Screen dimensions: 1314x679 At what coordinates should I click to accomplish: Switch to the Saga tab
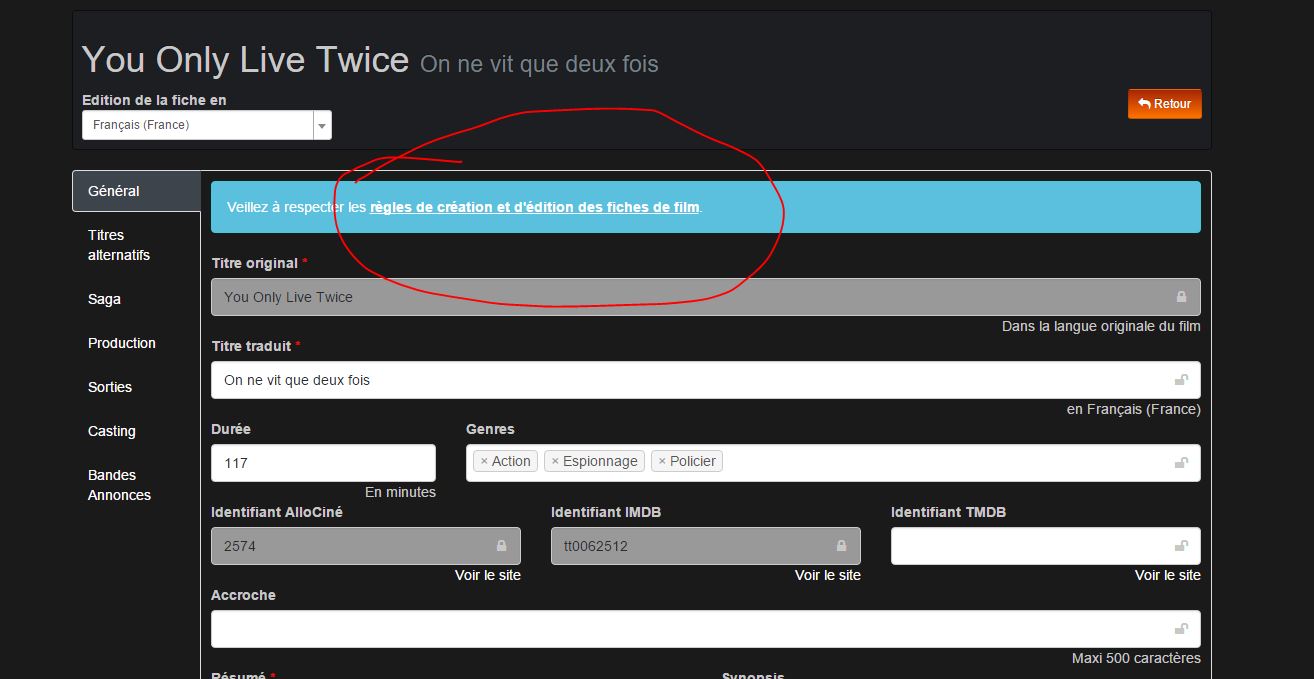[136, 299]
